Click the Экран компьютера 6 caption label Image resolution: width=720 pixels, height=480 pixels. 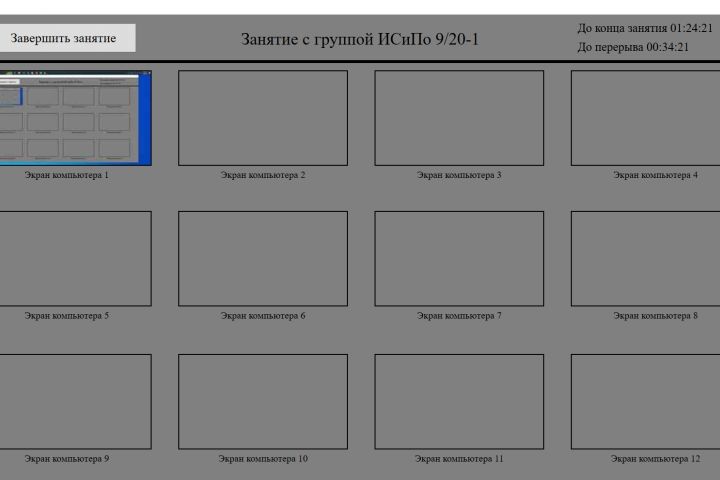click(x=263, y=316)
